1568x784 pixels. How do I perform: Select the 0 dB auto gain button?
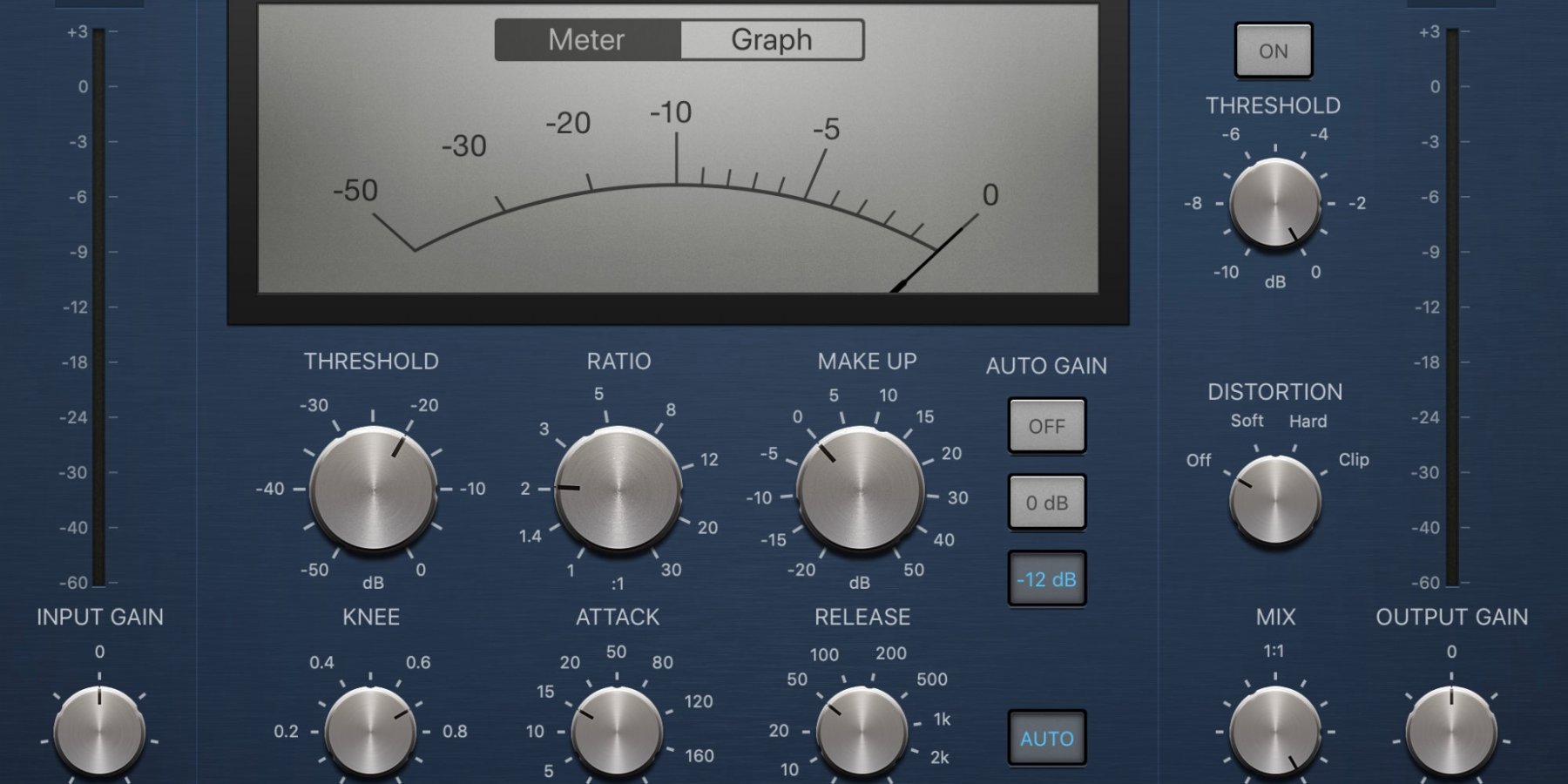point(1046,503)
